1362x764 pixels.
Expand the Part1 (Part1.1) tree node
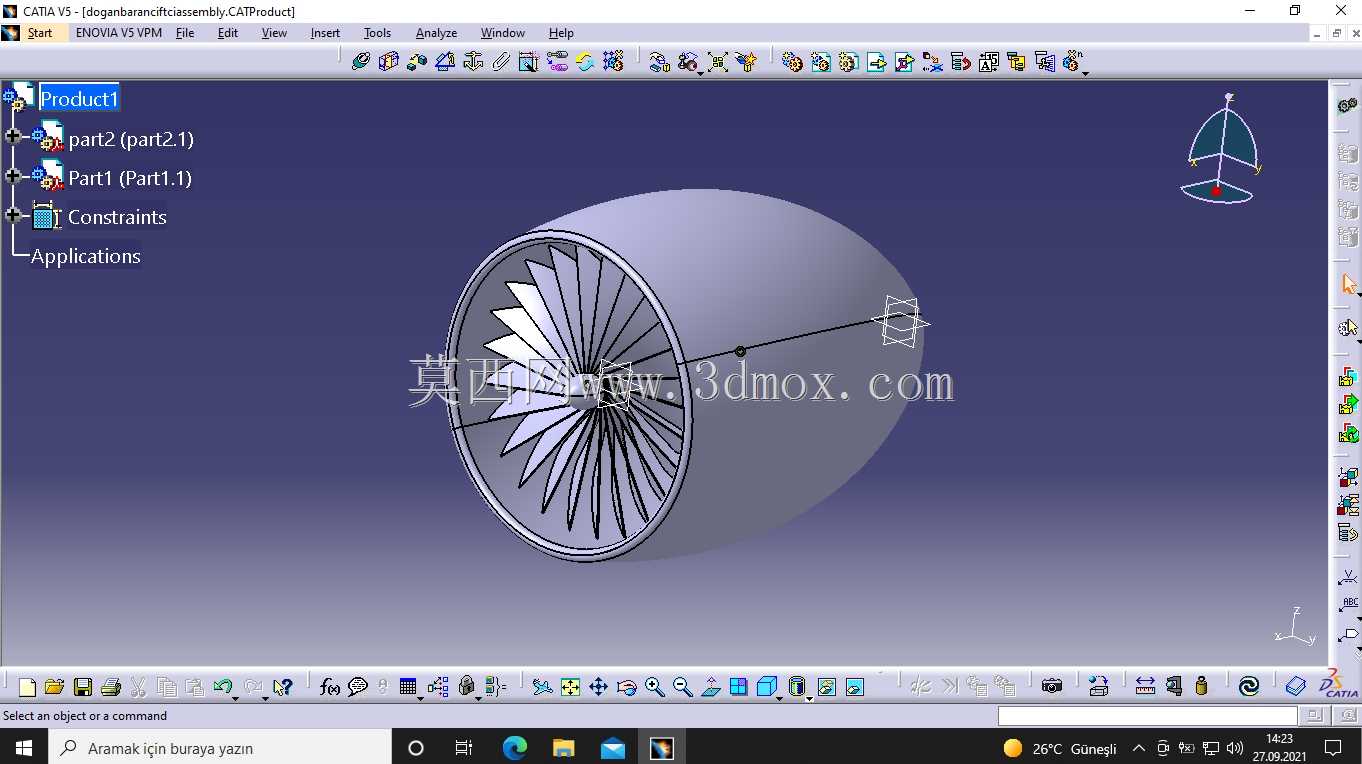pyautogui.click(x=13, y=176)
